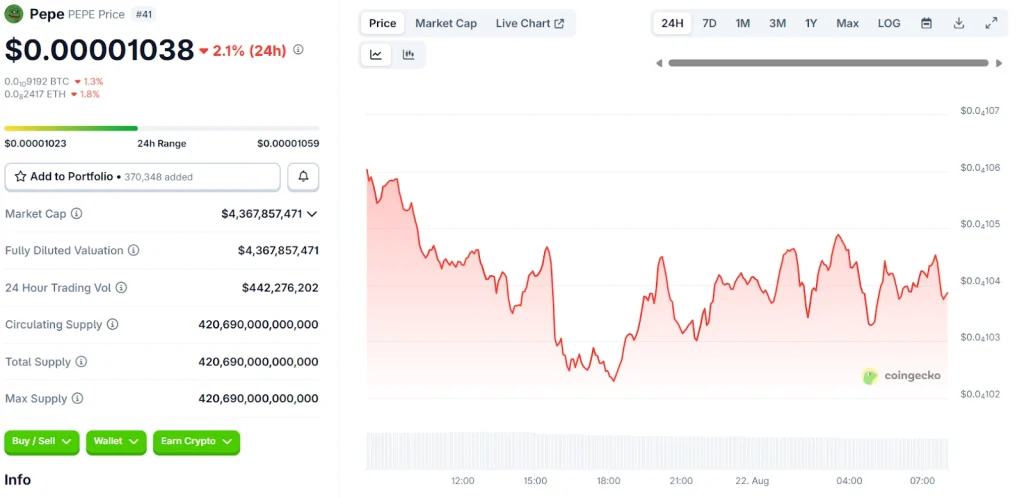Image resolution: width=1024 pixels, height=498 pixels.
Task: Open Max Supply info icon
Action: [77, 398]
